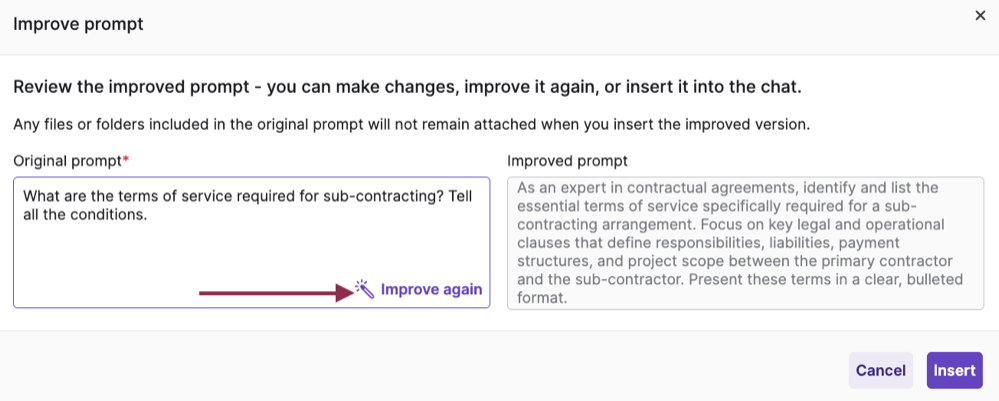Close the Improve prompt dialog

[979, 15]
